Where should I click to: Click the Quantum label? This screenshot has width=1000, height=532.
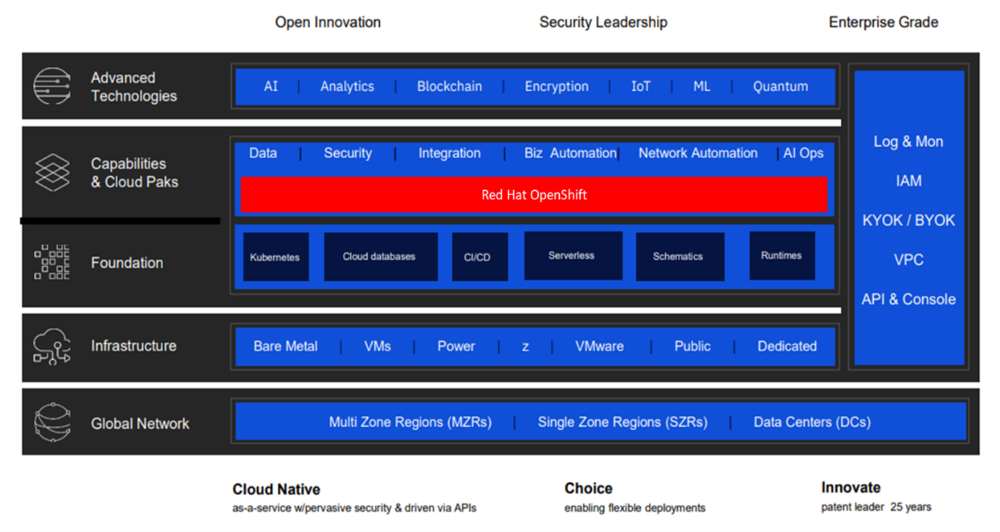point(780,86)
